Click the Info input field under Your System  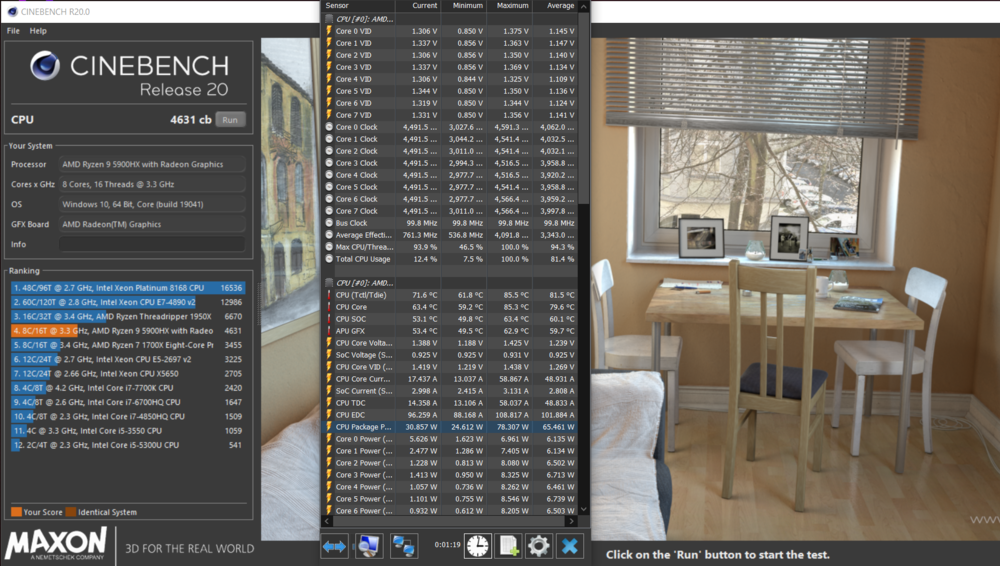(150, 244)
